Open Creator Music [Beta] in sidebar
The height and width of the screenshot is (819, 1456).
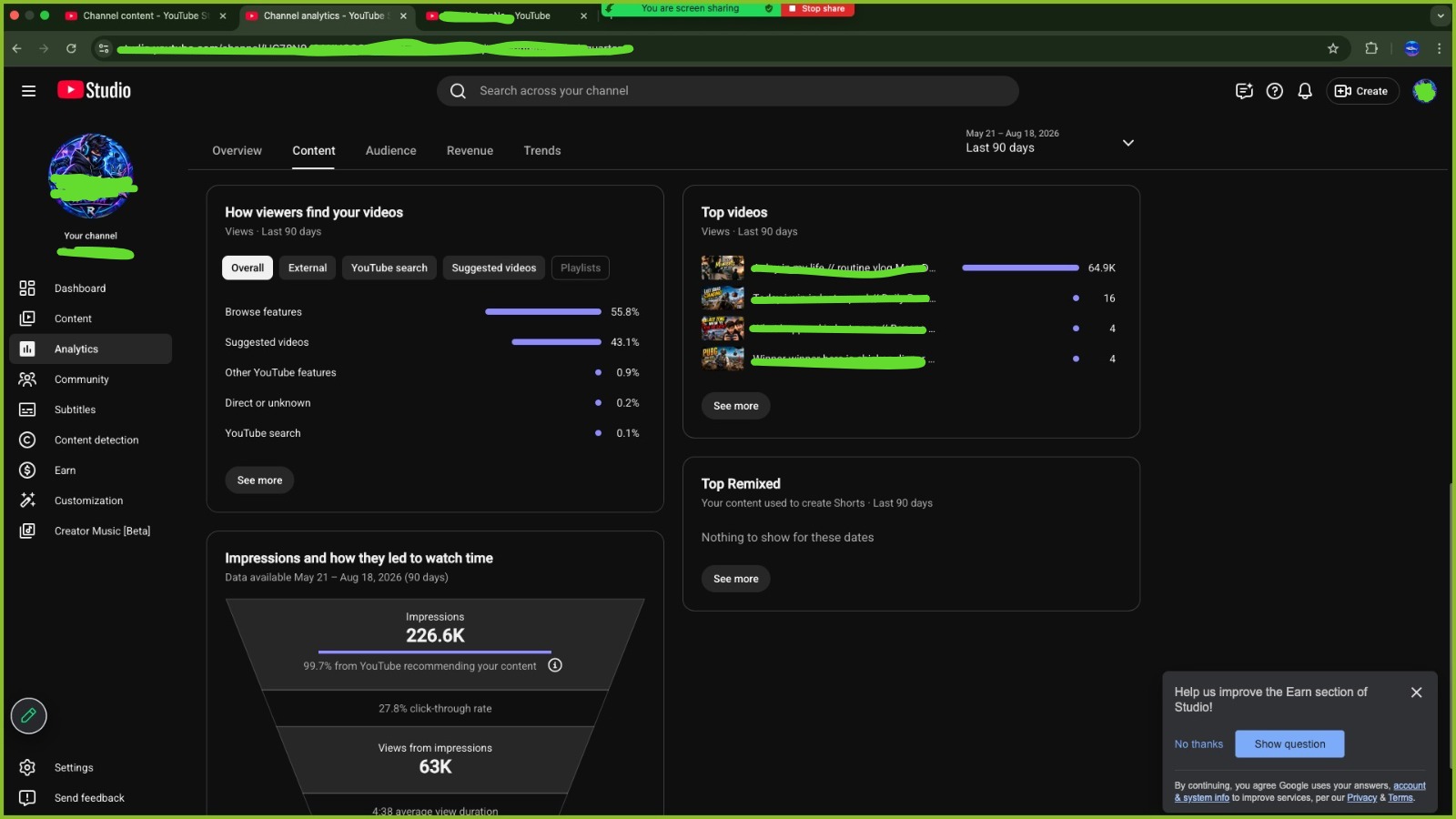(90, 531)
